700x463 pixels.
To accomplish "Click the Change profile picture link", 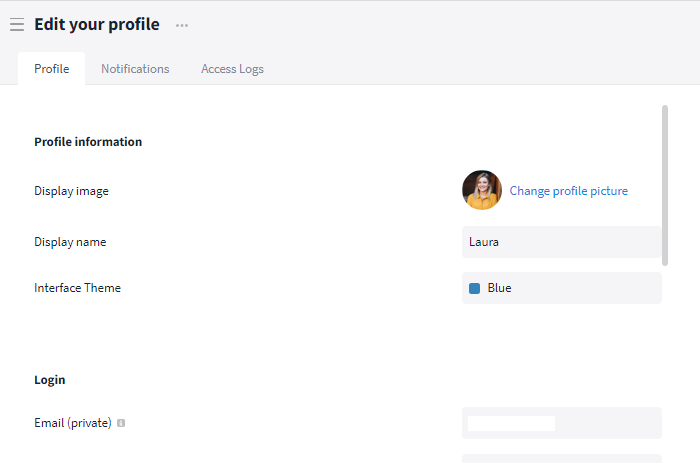I will click(568, 190).
